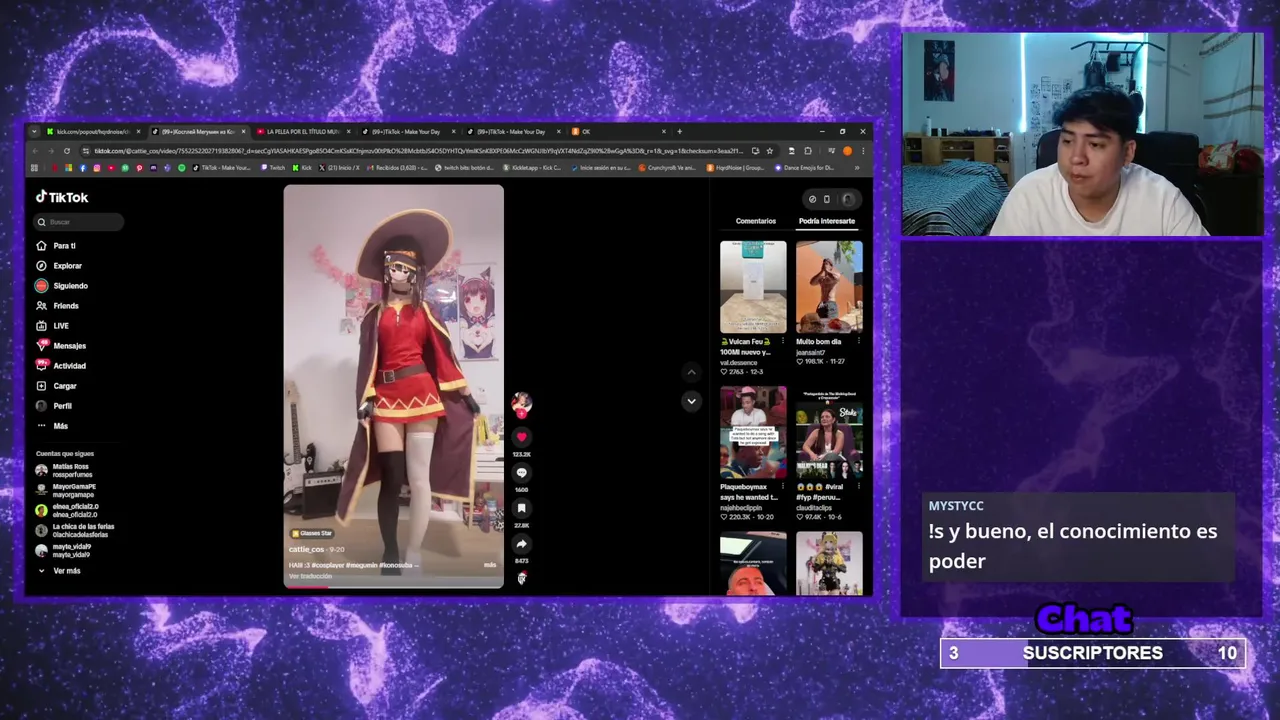Open the tab search dropdown at tab strip start
The image size is (1280, 720).
coord(34,131)
